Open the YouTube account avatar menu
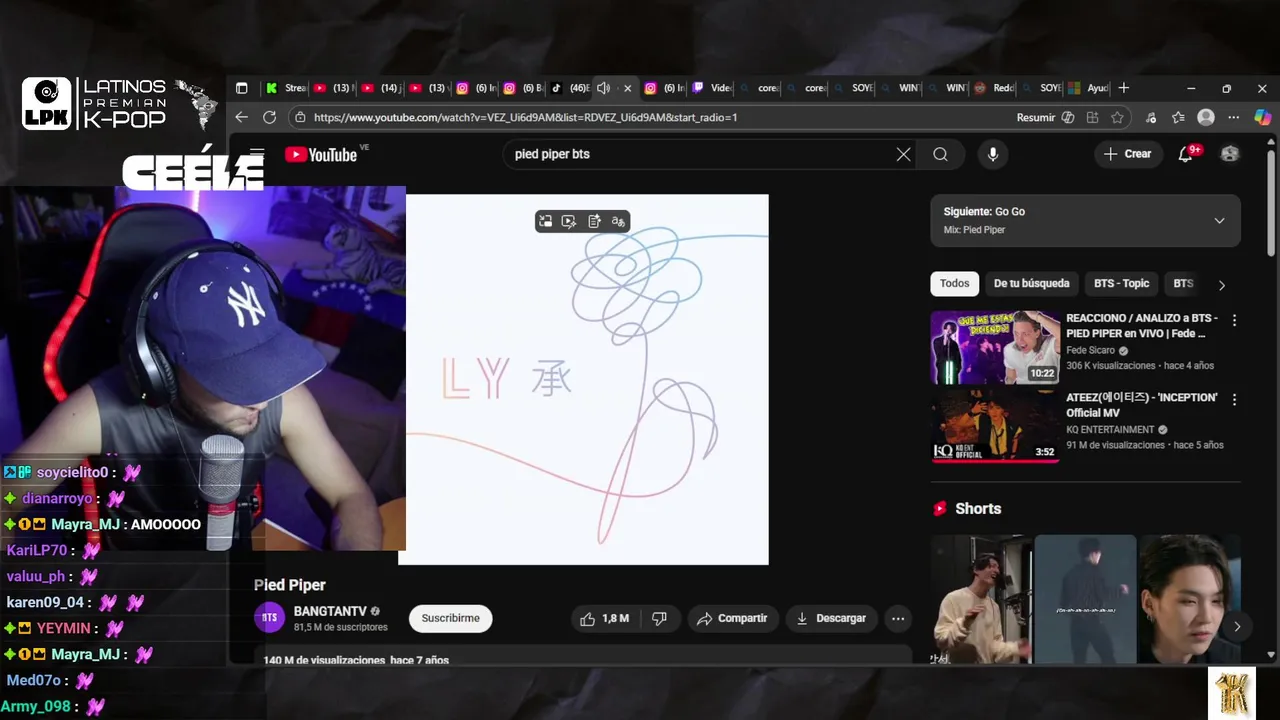 pos(1230,154)
